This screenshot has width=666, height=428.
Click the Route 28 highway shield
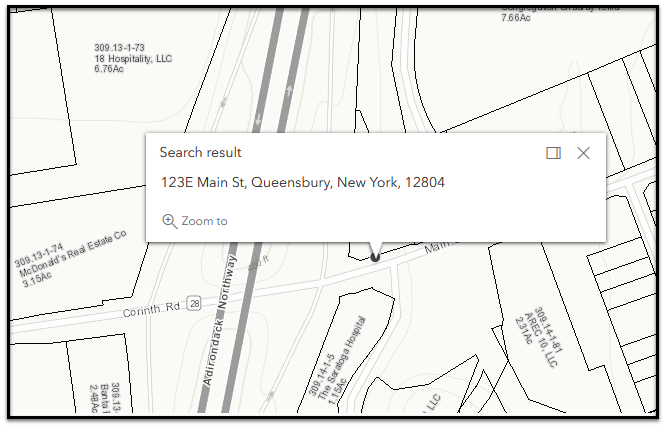[x=195, y=301]
